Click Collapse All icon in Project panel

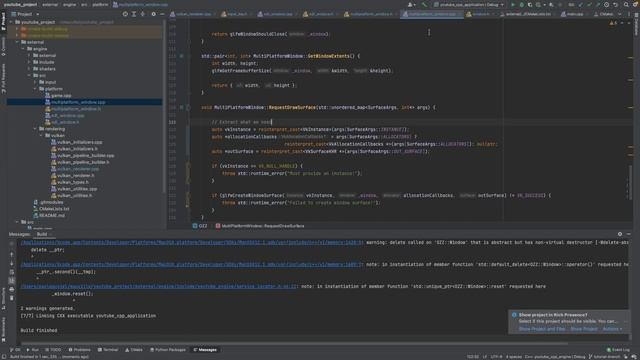(x=142, y=14)
